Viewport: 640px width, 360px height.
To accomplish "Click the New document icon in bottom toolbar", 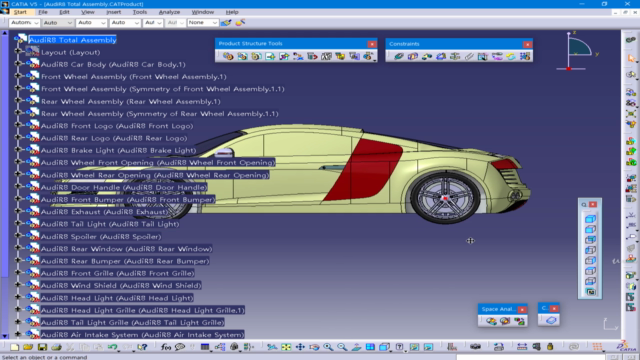I will [14, 347].
